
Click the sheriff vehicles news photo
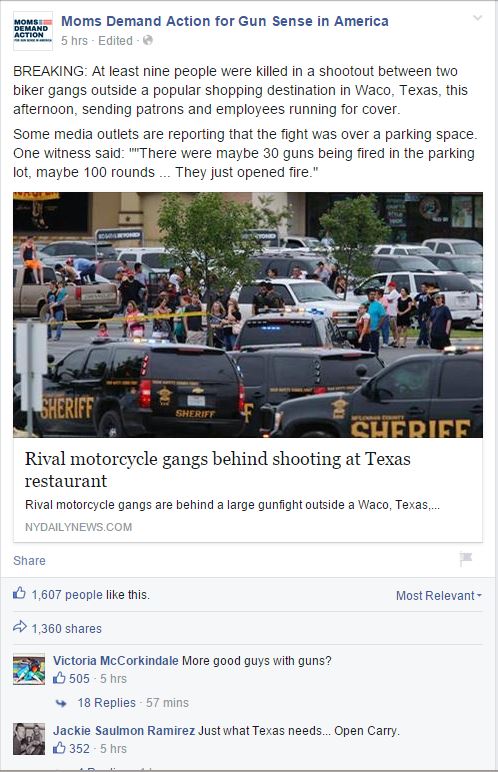(x=248, y=315)
